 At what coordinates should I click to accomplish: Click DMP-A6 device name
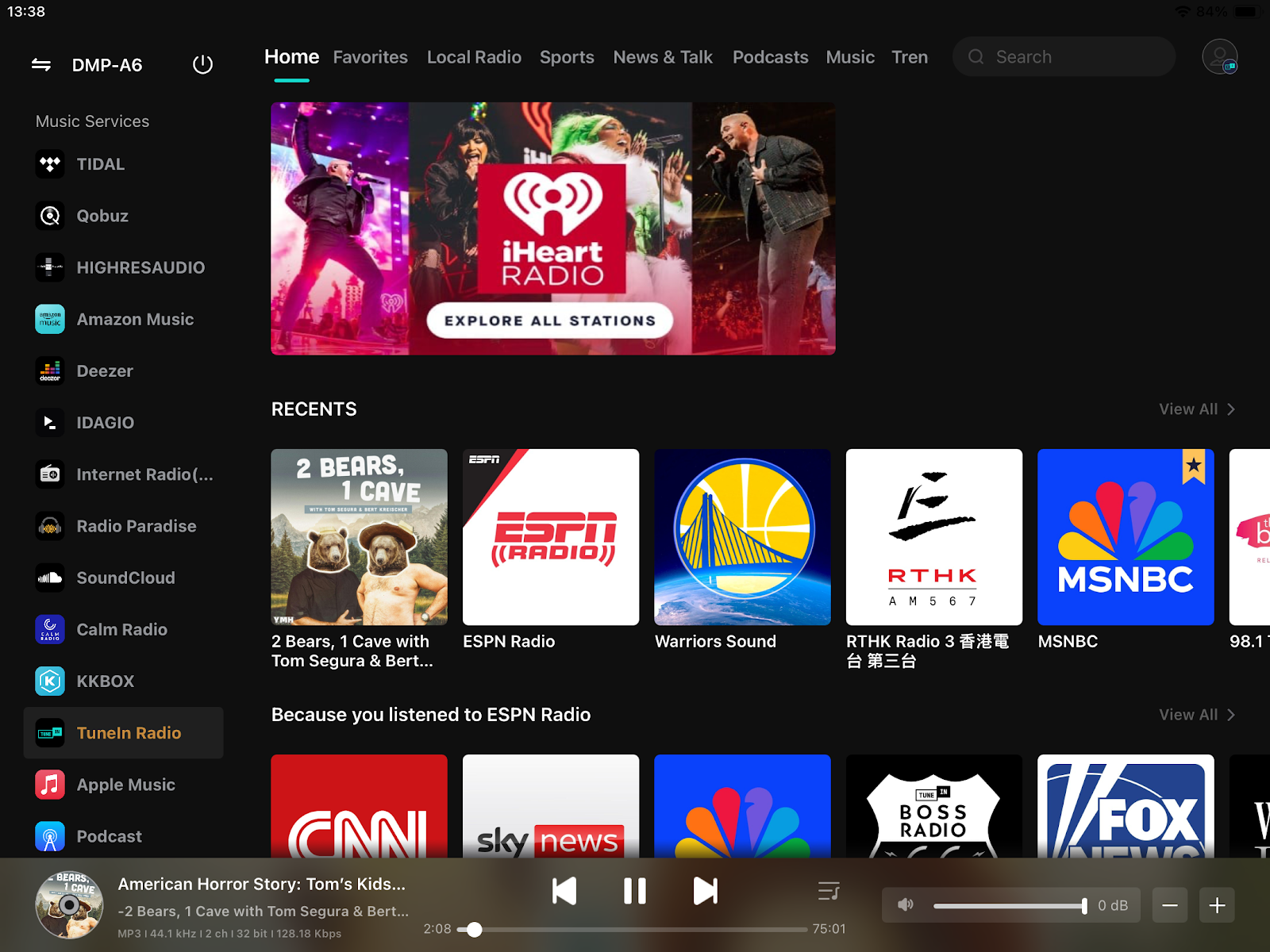(107, 65)
